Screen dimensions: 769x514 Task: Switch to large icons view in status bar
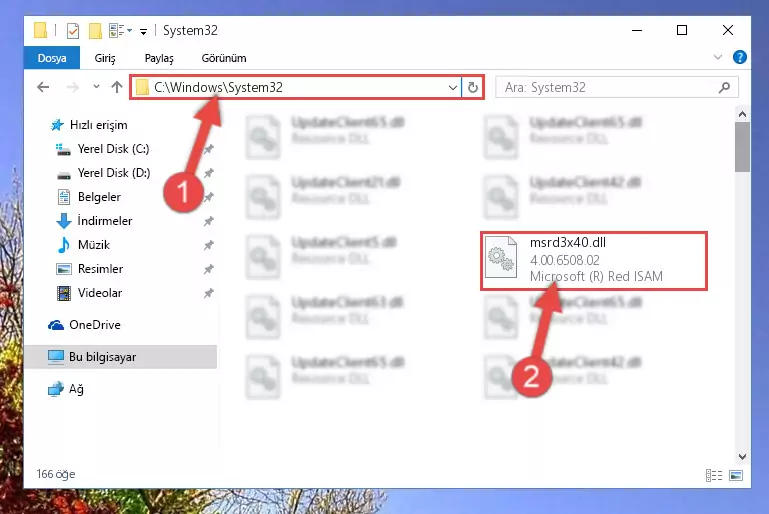tap(736, 475)
